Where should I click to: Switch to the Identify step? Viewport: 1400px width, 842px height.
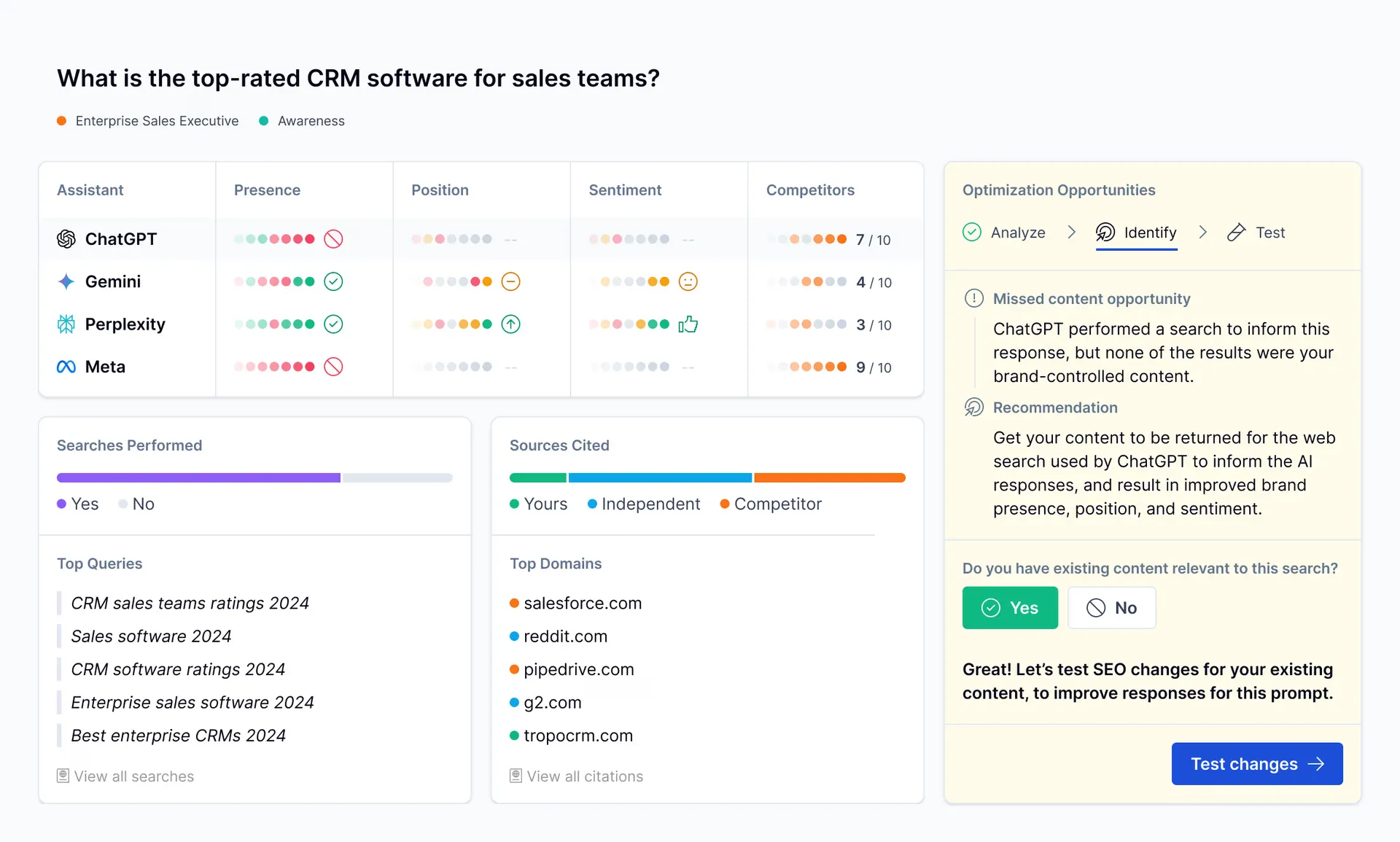pyautogui.click(x=1150, y=233)
